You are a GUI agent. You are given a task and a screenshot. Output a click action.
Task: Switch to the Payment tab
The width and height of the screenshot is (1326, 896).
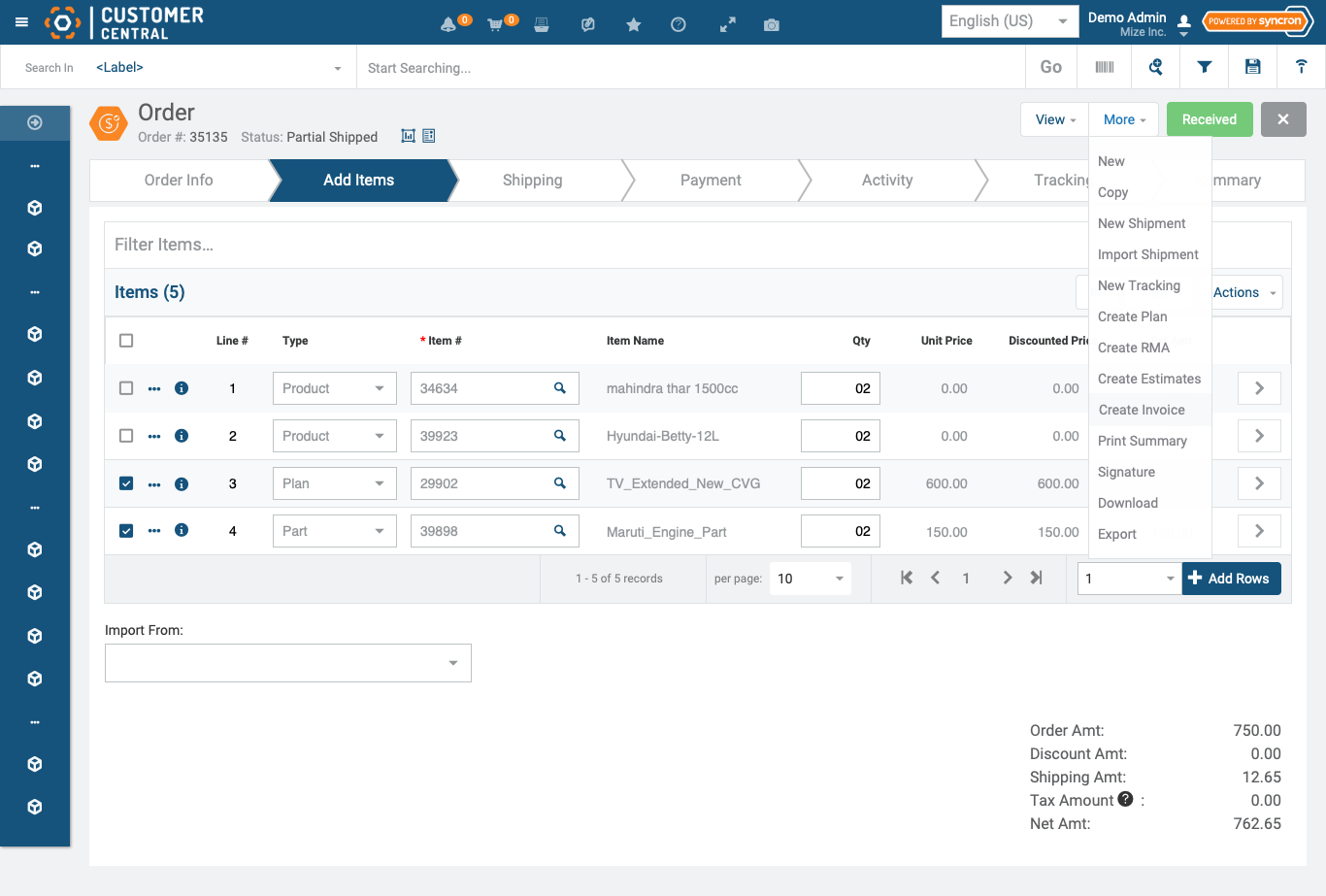711,181
